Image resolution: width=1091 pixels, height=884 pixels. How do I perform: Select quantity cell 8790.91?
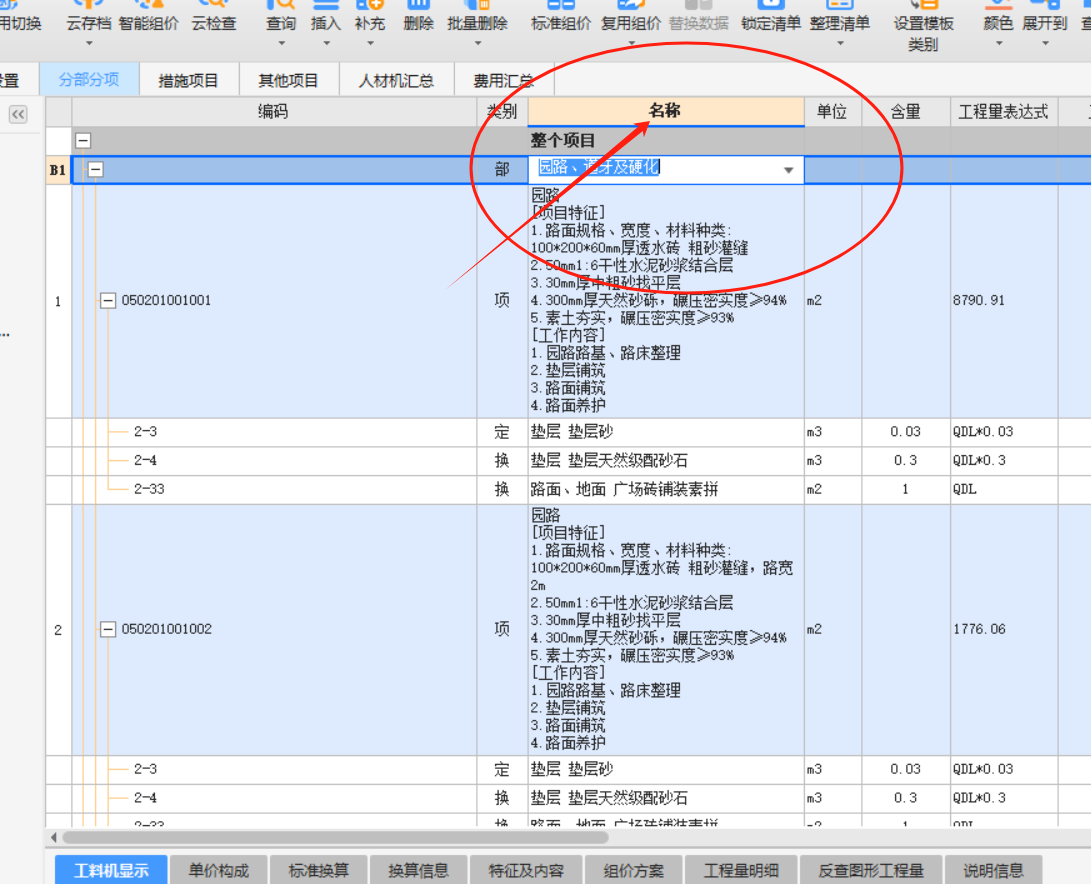(1003, 301)
